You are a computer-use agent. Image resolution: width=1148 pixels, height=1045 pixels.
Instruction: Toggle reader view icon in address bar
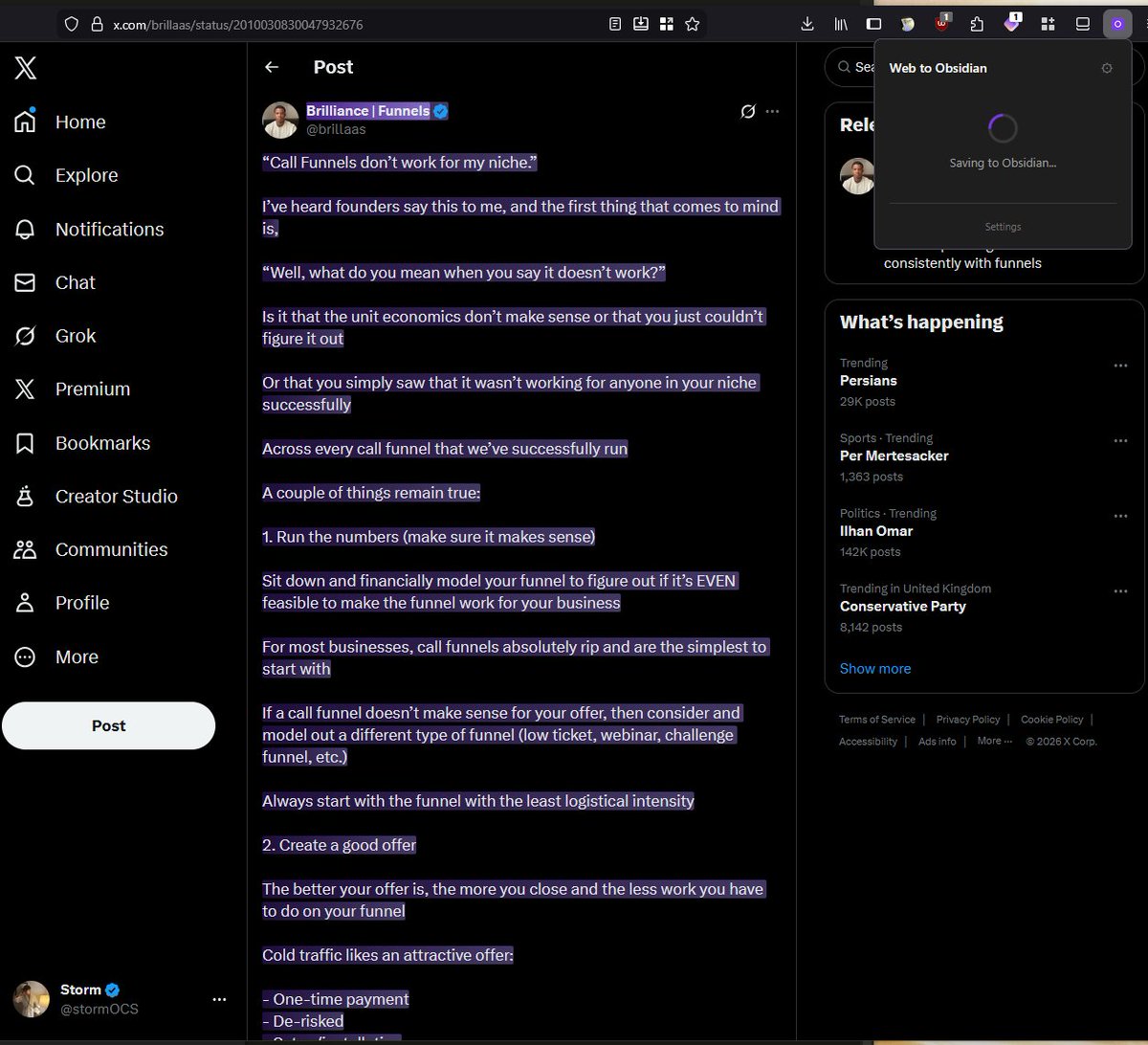(x=616, y=24)
